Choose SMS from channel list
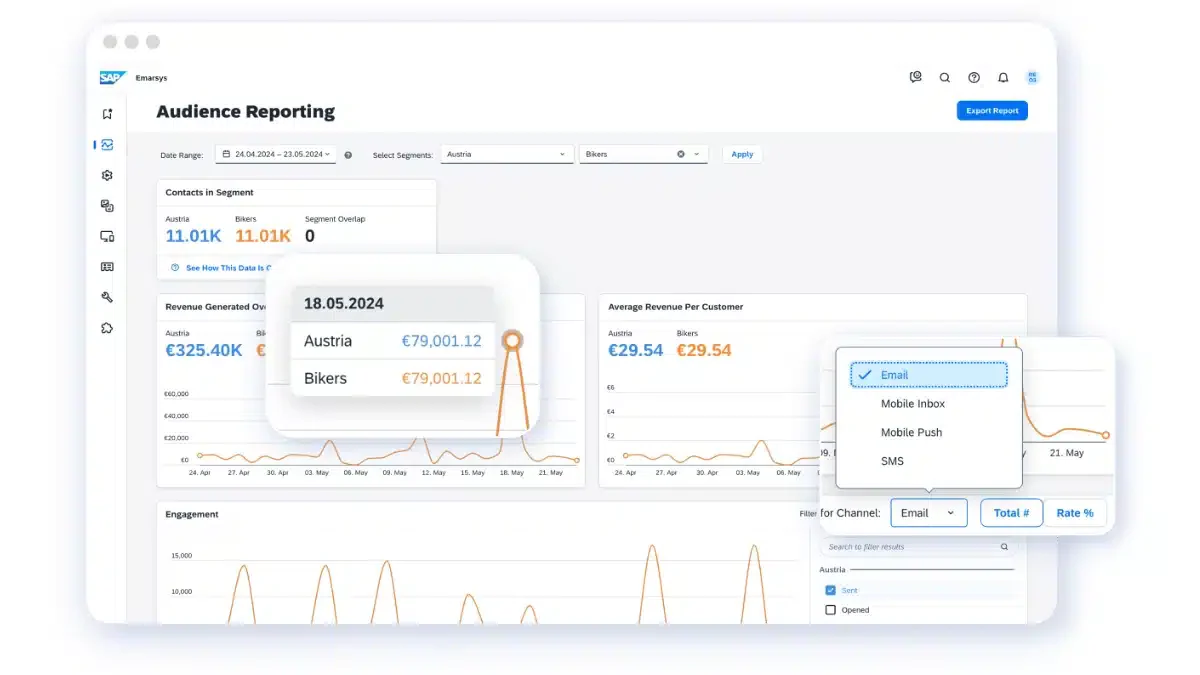1200x675 pixels. point(892,461)
